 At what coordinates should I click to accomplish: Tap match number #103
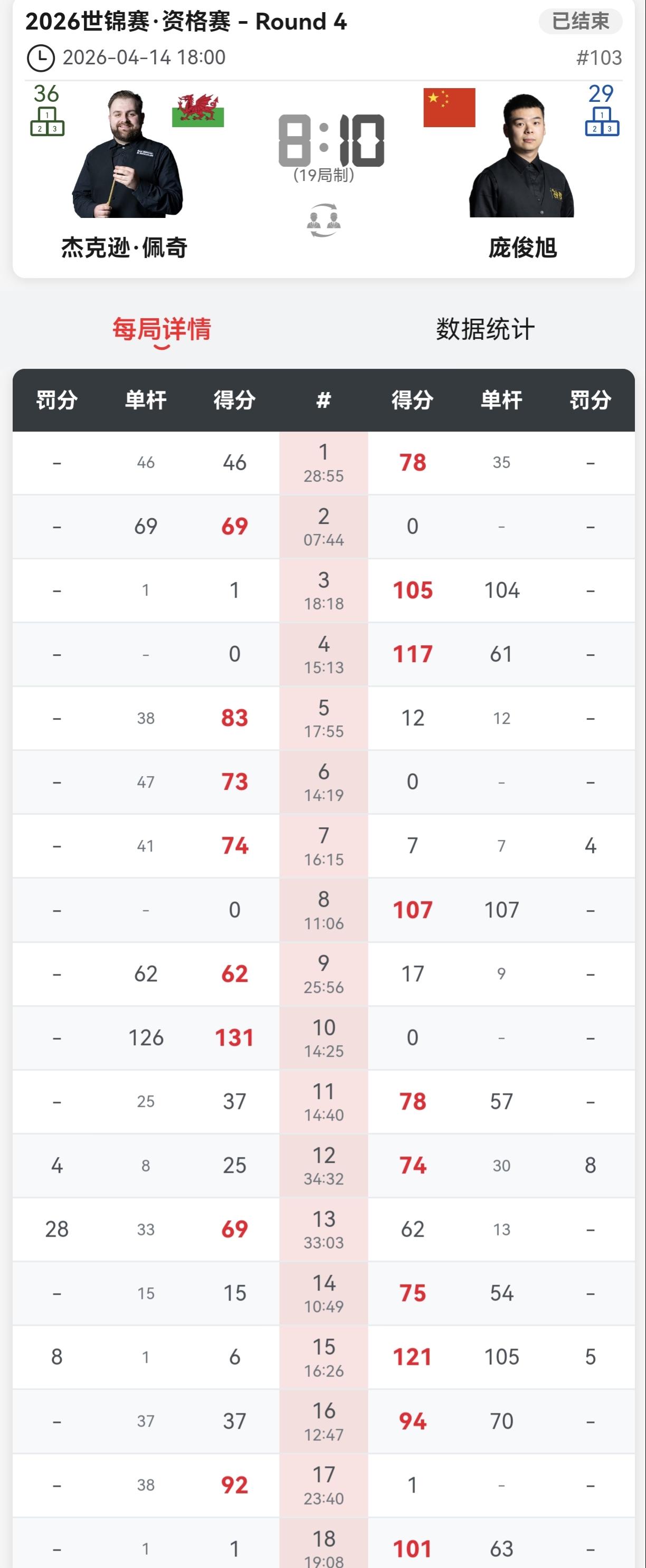pos(599,58)
